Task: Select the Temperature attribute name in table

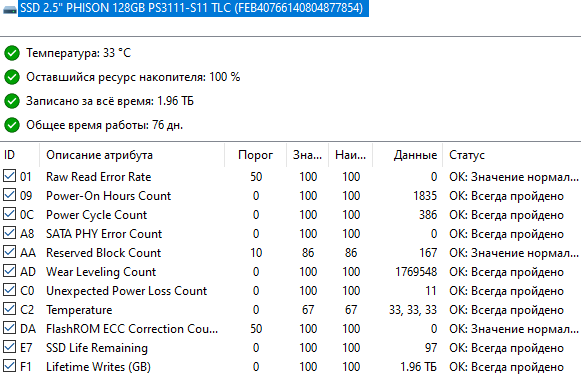Action: tap(79, 310)
